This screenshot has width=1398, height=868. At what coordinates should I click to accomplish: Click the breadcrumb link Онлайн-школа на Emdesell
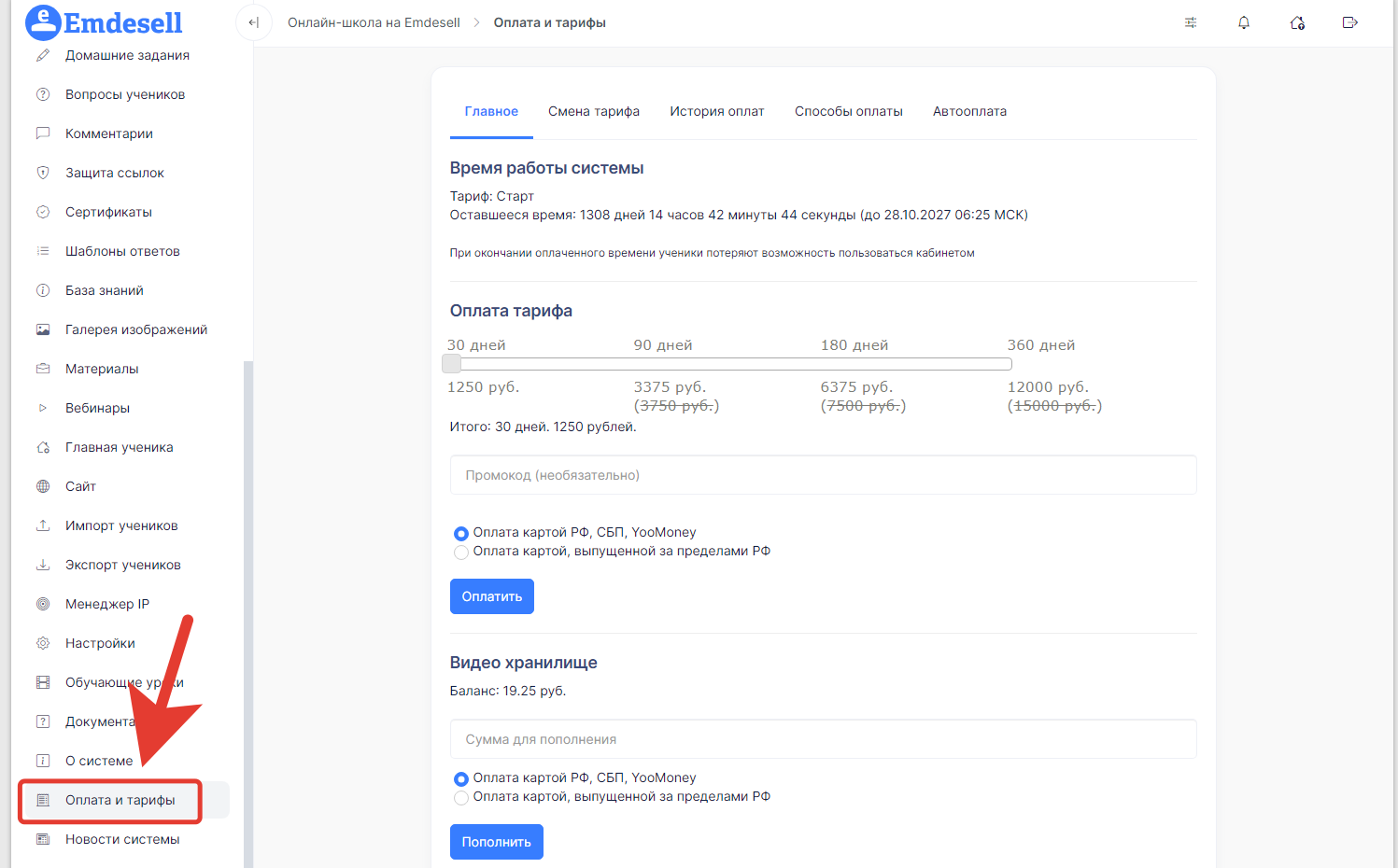374,22
